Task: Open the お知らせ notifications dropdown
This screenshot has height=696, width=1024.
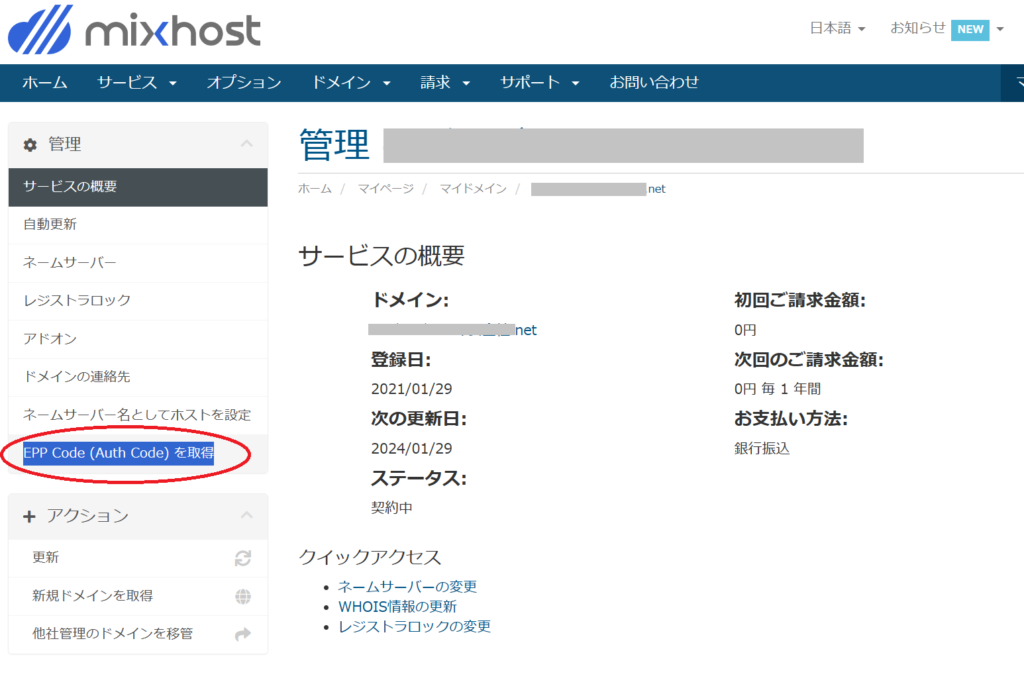Action: click(946, 29)
